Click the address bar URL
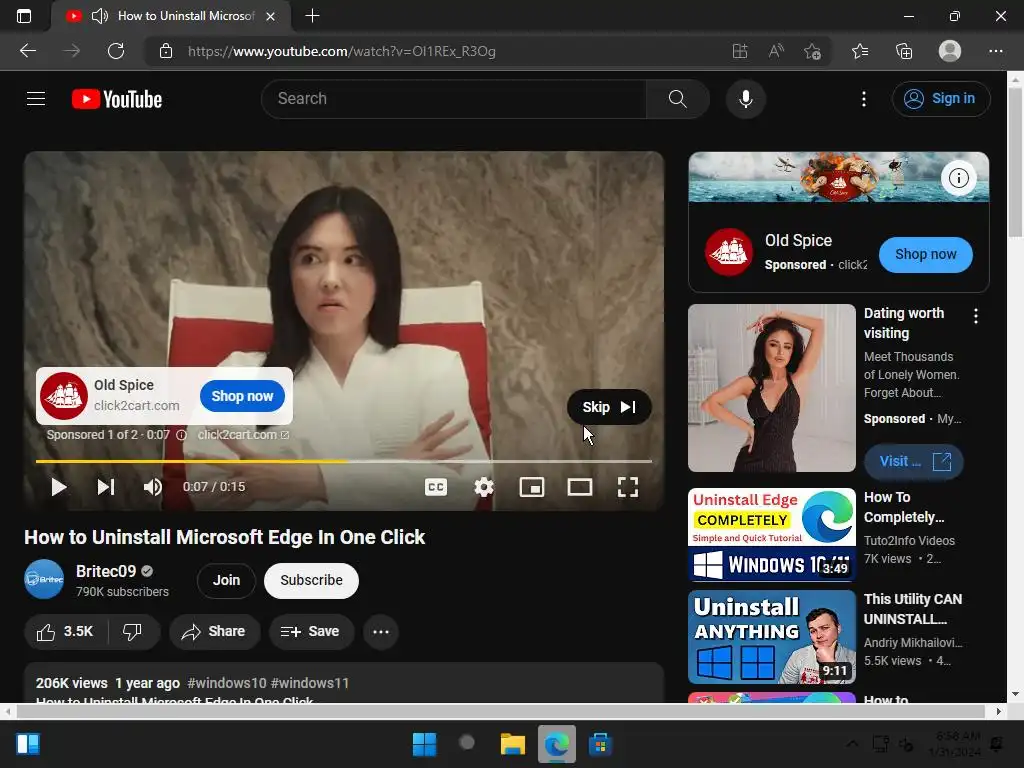Viewport: 1024px width, 768px height. pos(342,51)
